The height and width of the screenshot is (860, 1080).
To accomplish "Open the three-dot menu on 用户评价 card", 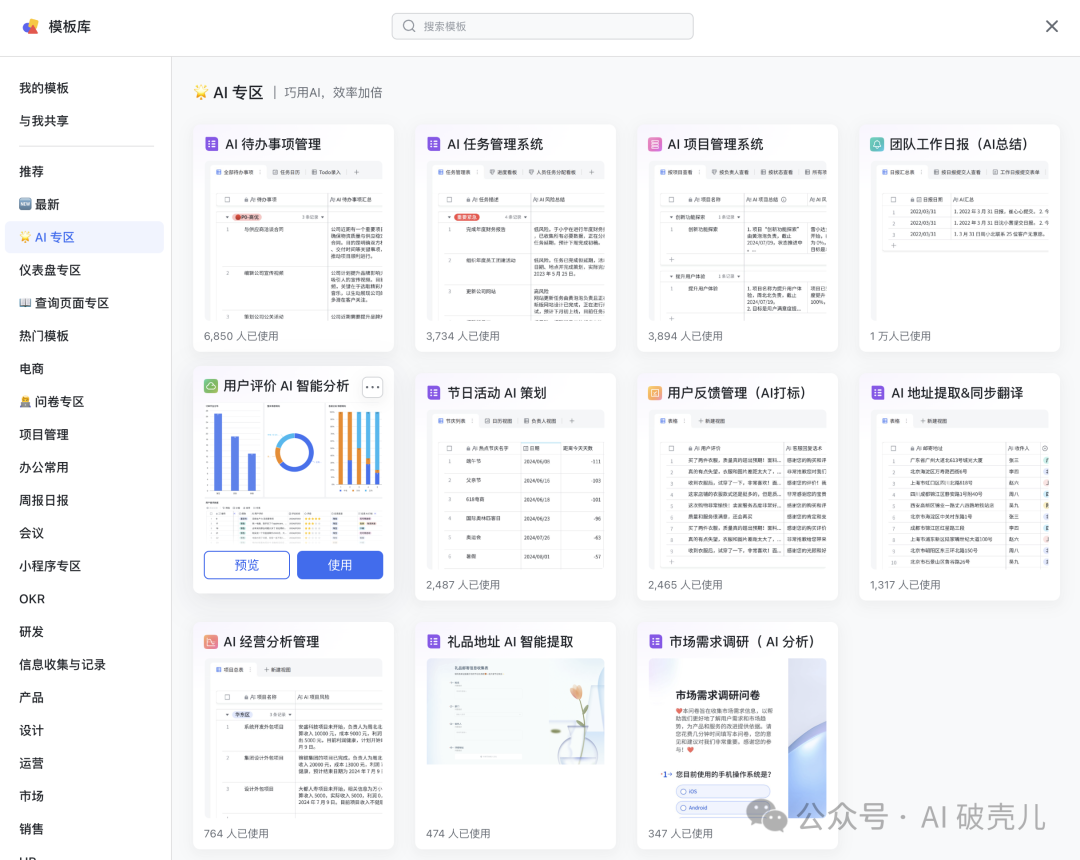I will (372, 387).
